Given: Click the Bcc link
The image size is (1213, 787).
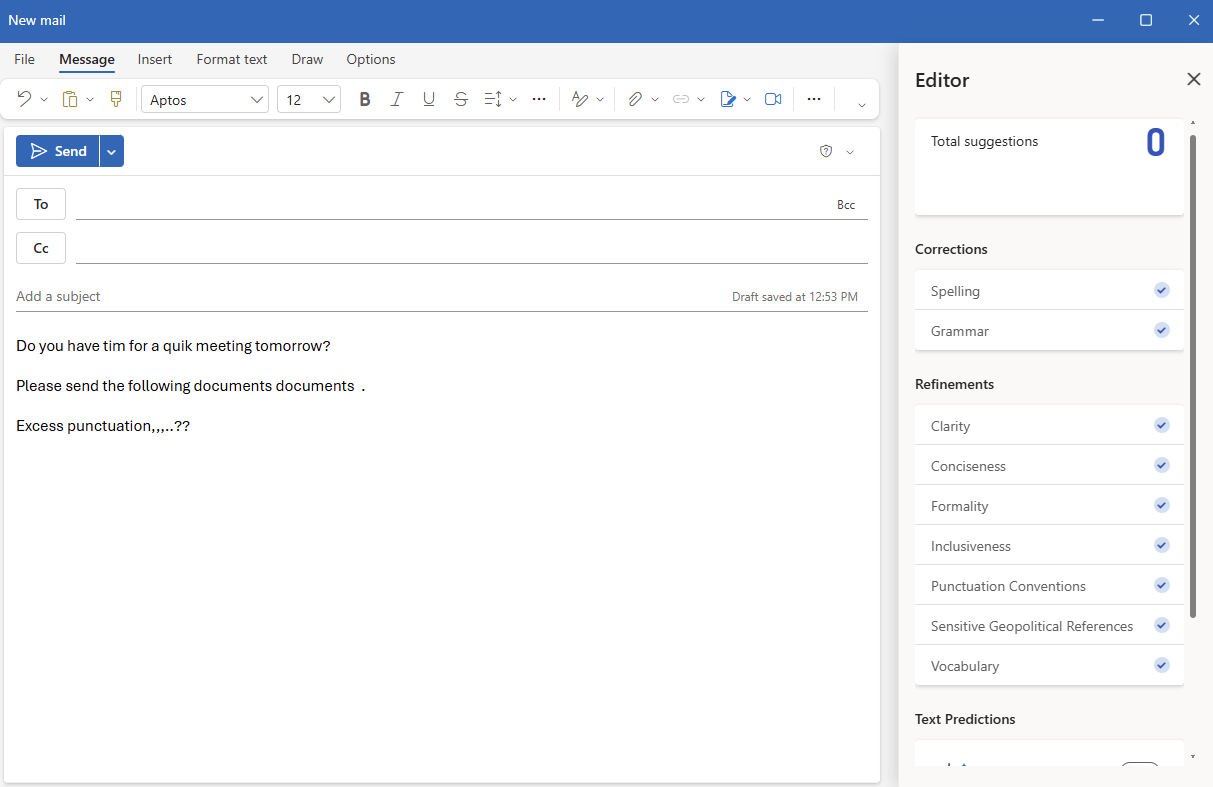Looking at the screenshot, I should (x=846, y=205).
